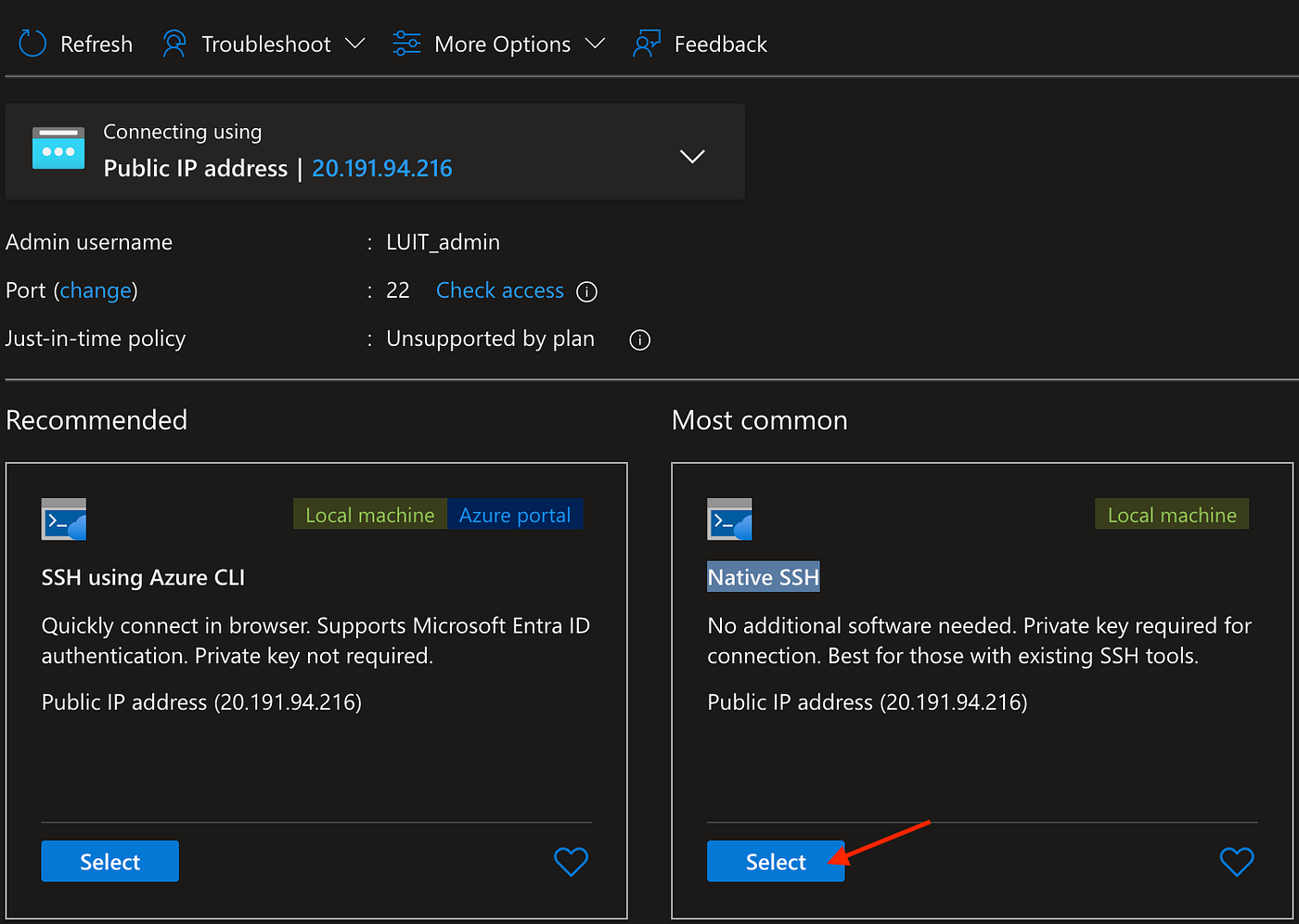The image size is (1299, 924).
Task: Click the Refresh toolbar label
Action: 96,45
